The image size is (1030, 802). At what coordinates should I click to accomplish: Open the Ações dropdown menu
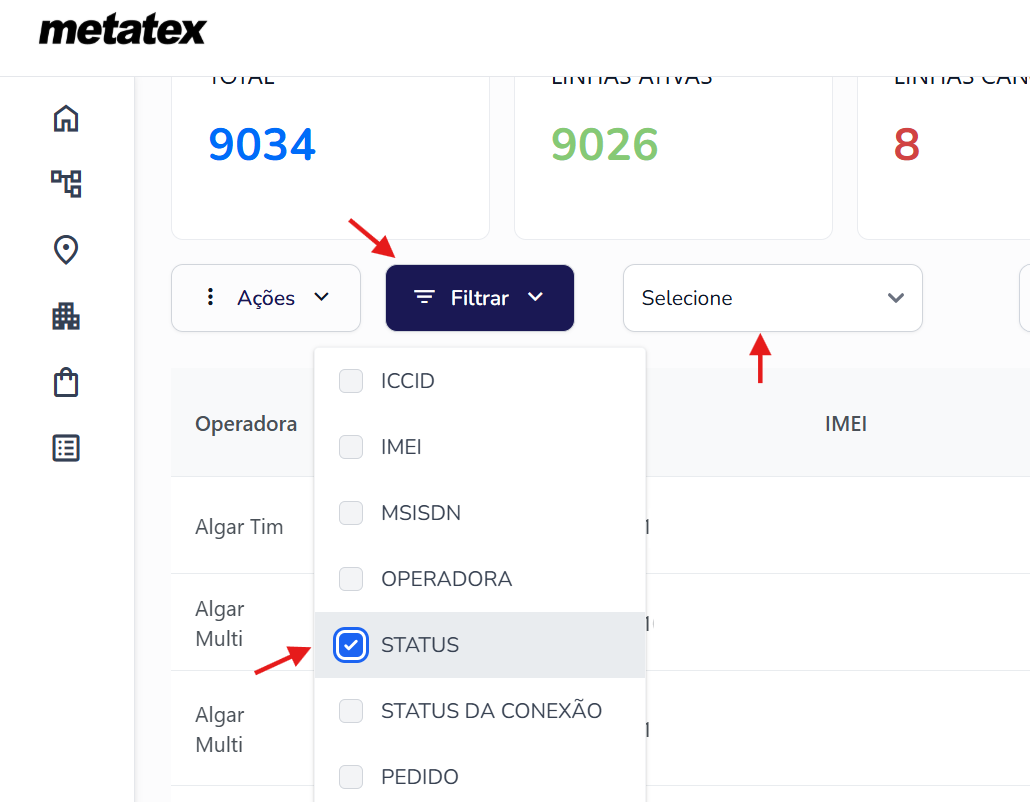point(266,298)
